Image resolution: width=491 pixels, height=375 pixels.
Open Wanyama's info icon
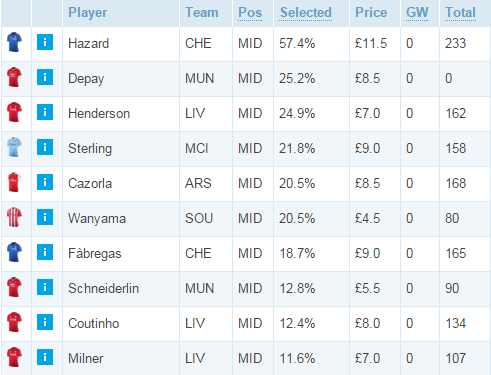tap(45, 217)
